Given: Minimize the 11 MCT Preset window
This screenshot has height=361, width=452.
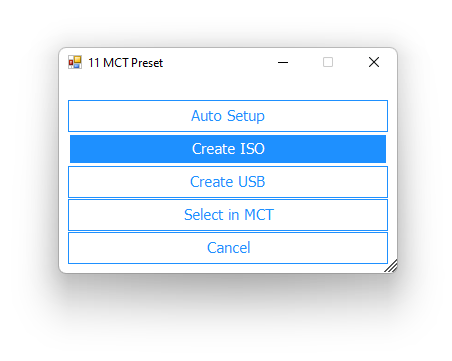Looking at the screenshot, I should coord(283,62).
